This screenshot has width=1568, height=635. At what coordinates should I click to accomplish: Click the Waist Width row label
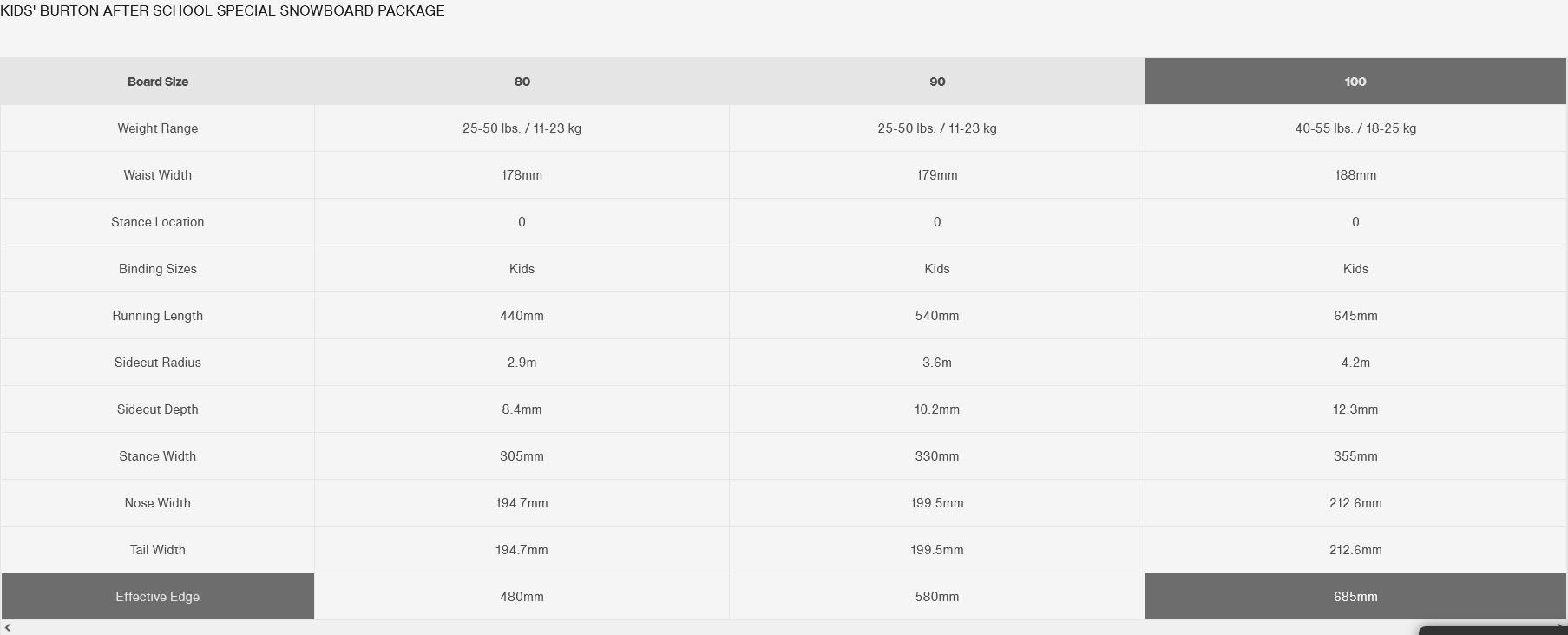(158, 175)
